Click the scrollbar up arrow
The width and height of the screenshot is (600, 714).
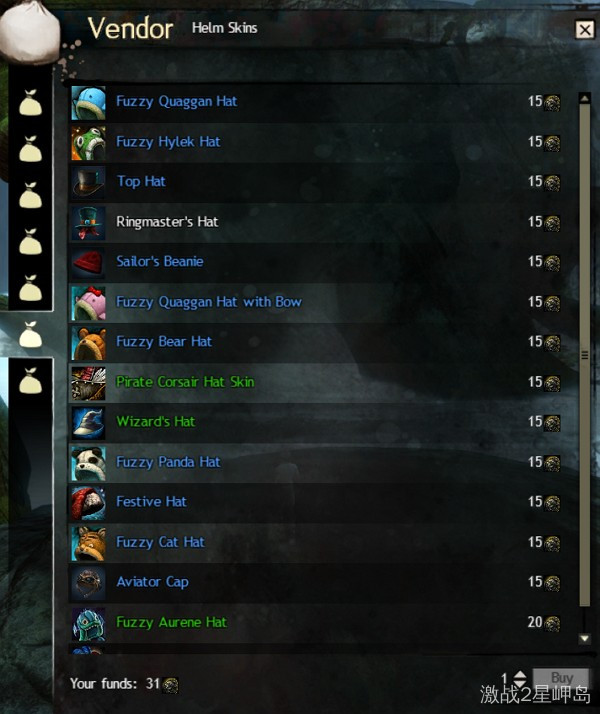pos(585,98)
